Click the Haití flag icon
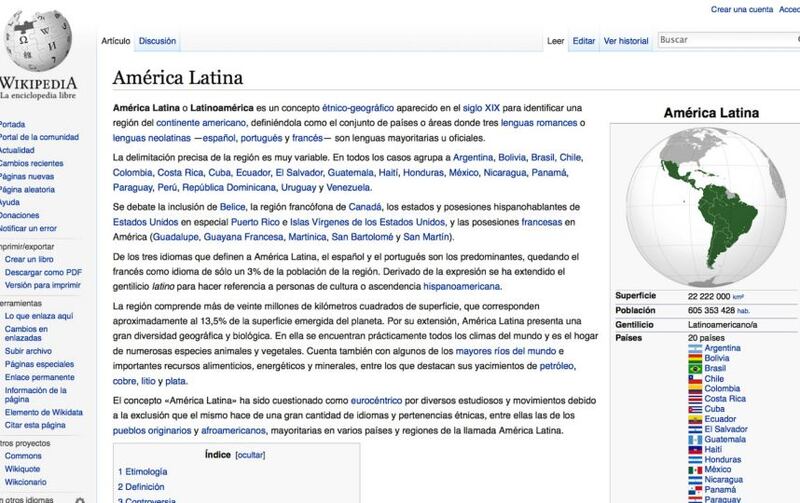This screenshot has width=800, height=503. coord(694,449)
